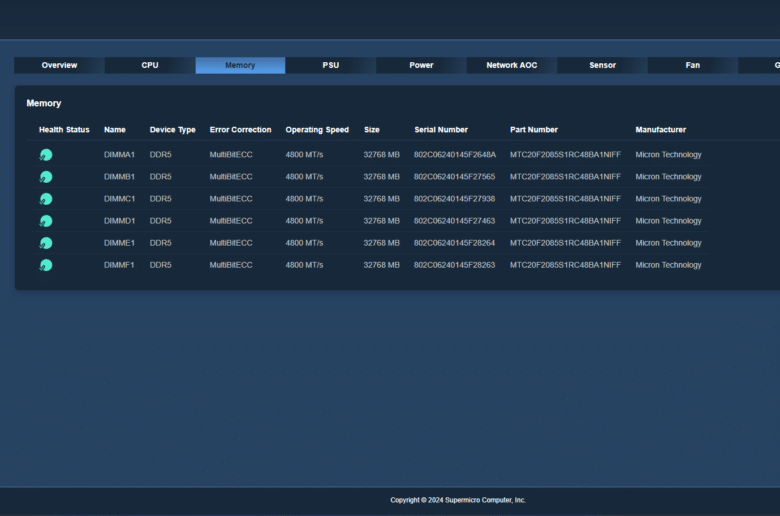Click the Size column header

(372, 130)
